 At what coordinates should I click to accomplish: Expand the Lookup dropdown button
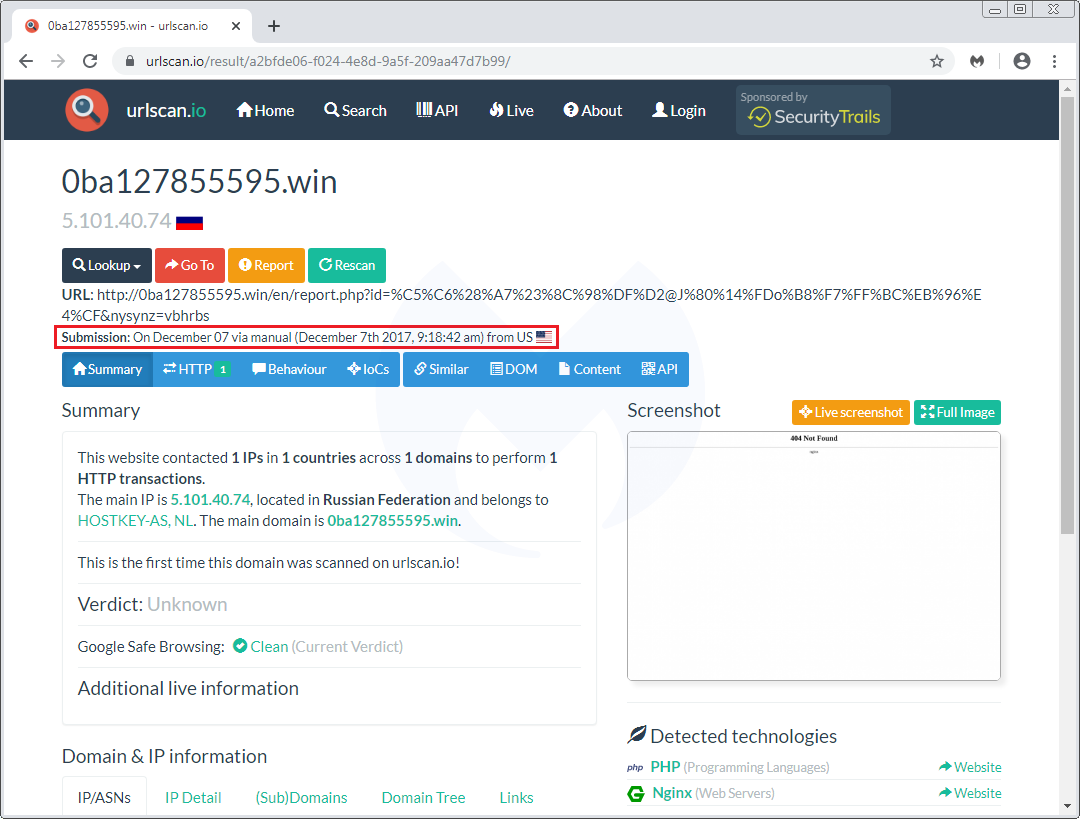click(x=107, y=265)
